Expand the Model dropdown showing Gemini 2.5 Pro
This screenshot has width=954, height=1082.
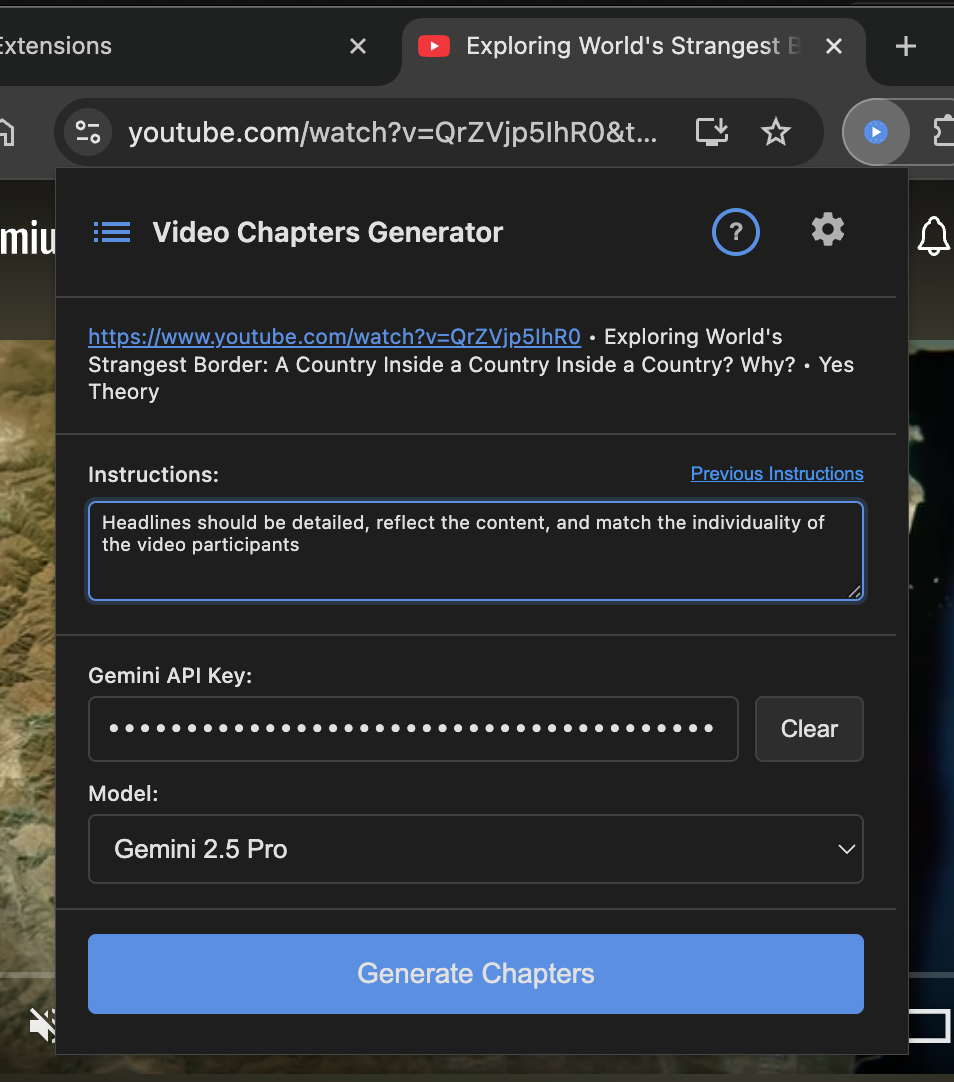click(476, 849)
